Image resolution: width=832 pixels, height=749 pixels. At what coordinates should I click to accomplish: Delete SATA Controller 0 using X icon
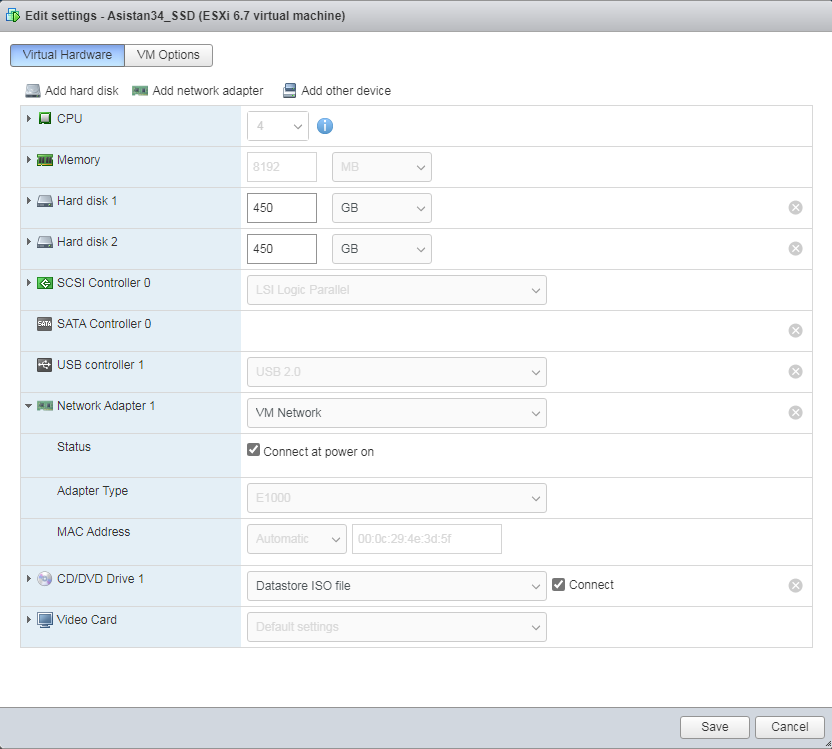point(795,331)
